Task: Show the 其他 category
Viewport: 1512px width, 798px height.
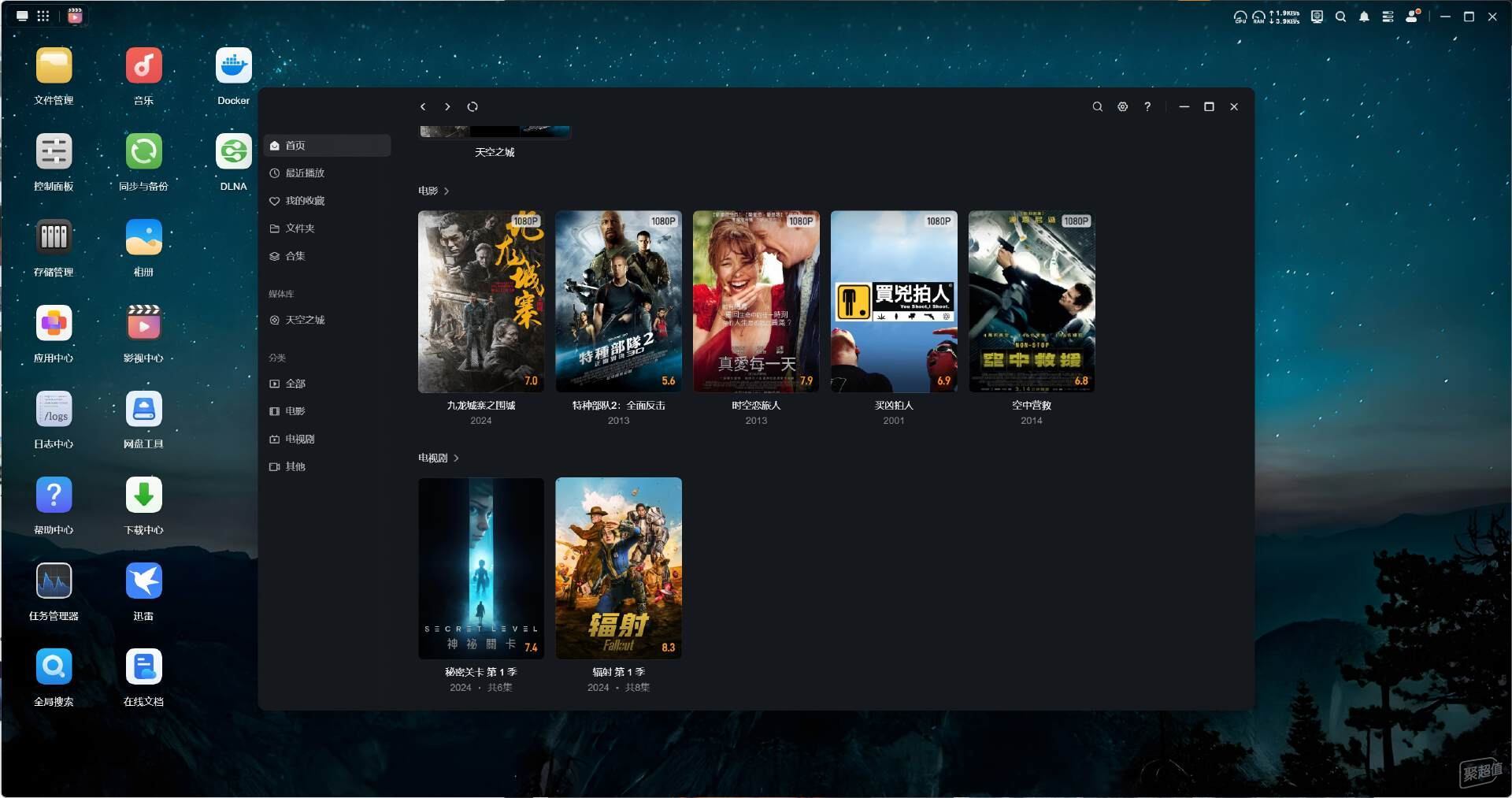Action: pos(327,466)
